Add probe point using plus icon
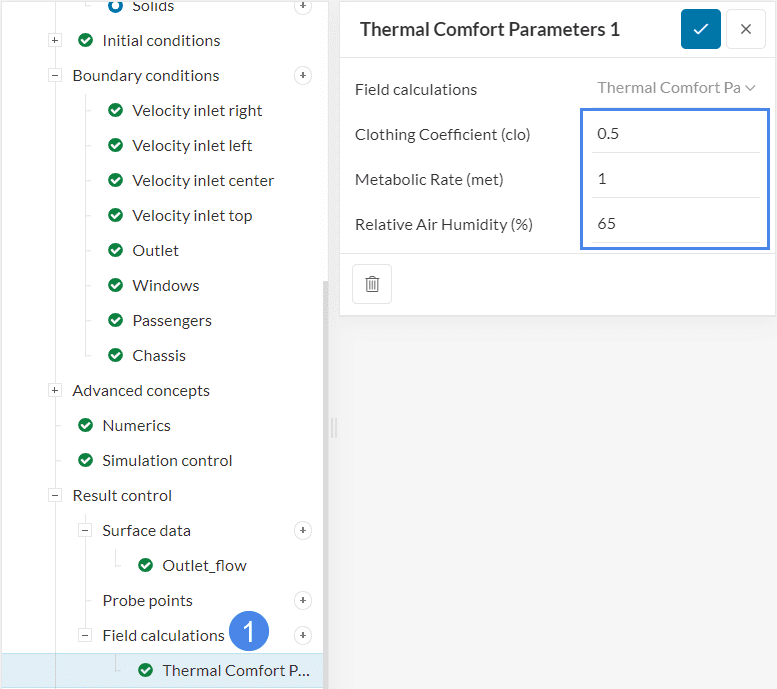 point(303,601)
